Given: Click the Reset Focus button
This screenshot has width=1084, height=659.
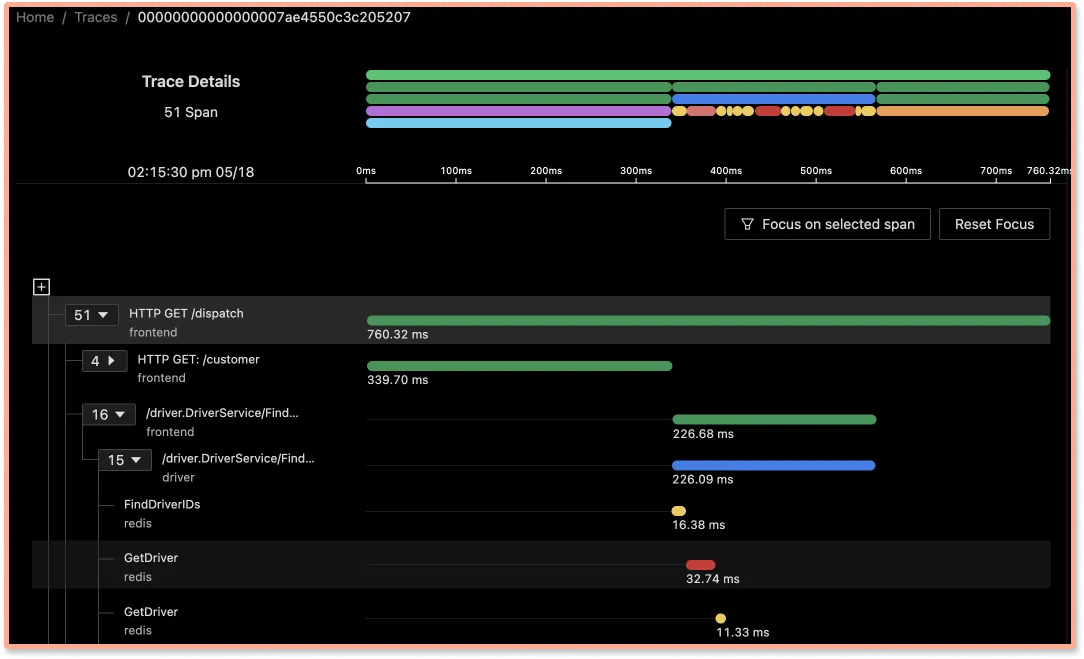Looking at the screenshot, I should click(x=994, y=224).
